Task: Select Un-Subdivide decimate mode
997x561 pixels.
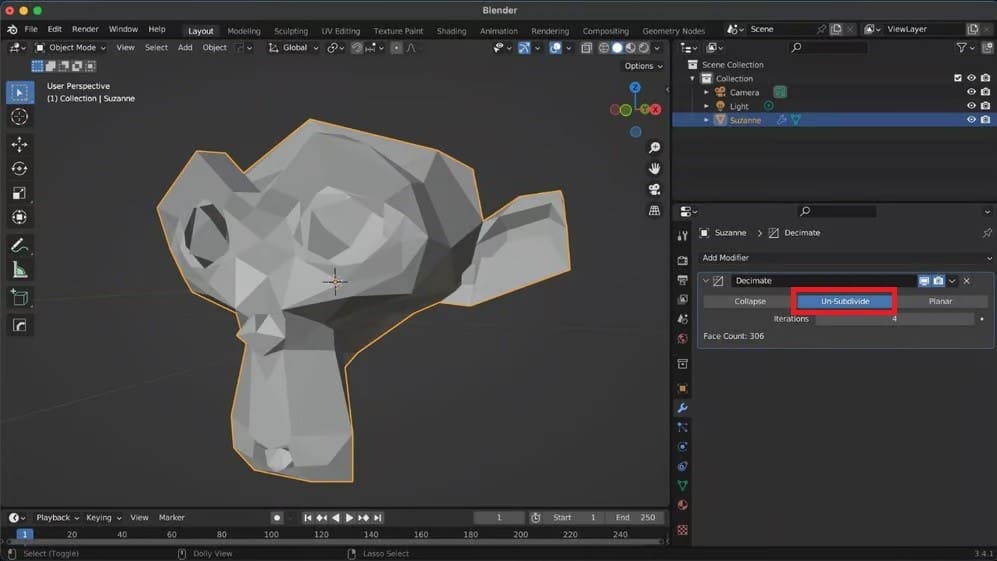Action: 844,301
